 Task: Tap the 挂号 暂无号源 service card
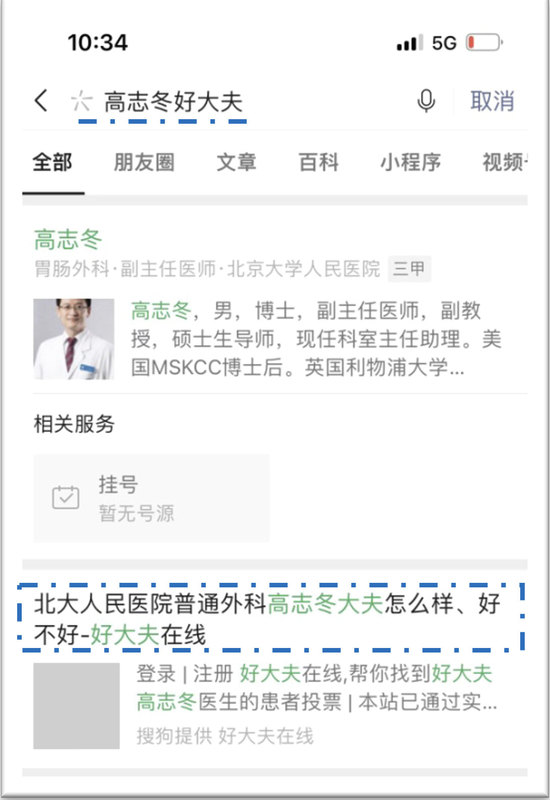pyautogui.click(x=152, y=498)
